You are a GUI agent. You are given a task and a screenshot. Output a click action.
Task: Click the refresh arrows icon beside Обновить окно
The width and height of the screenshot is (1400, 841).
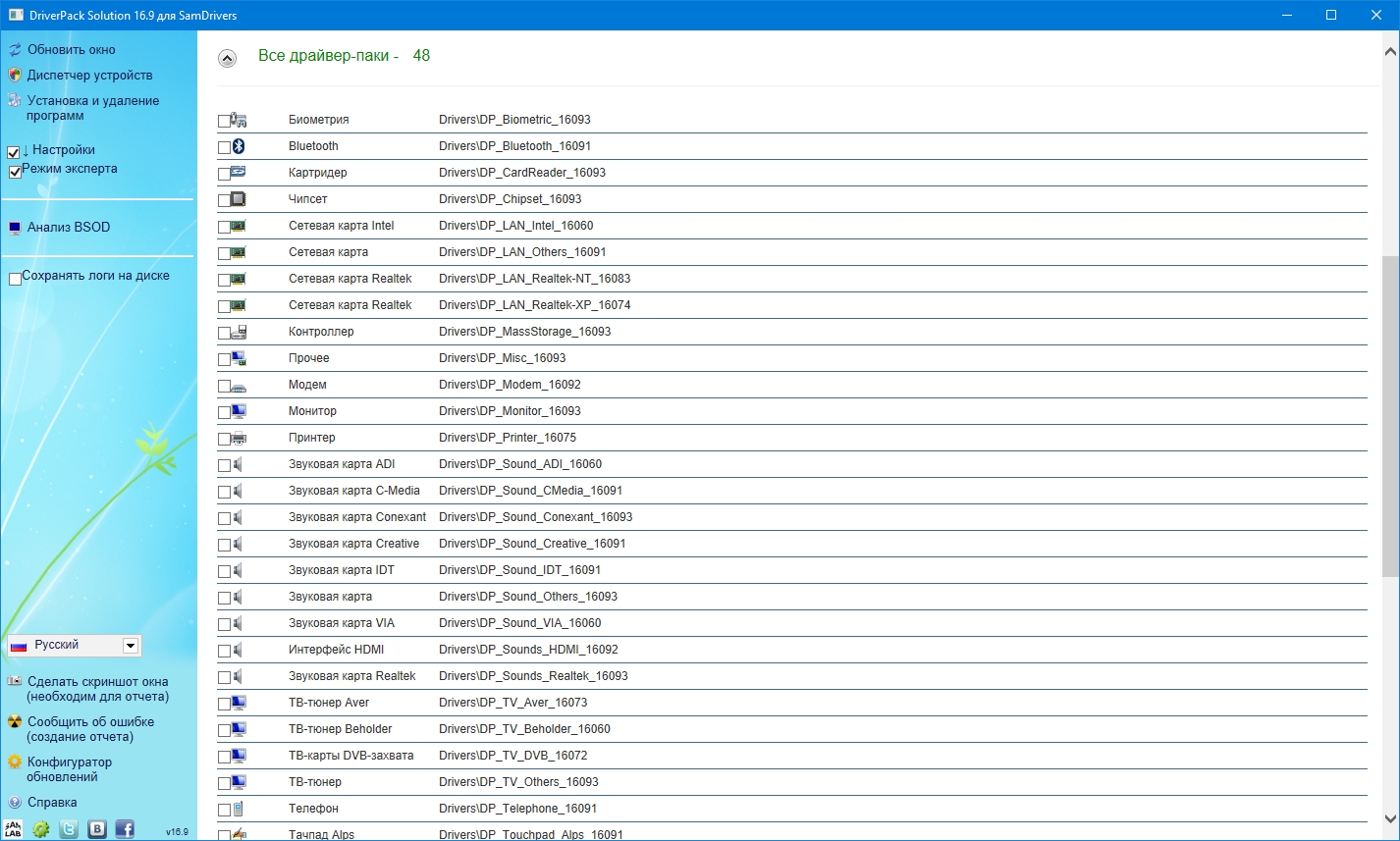point(15,49)
